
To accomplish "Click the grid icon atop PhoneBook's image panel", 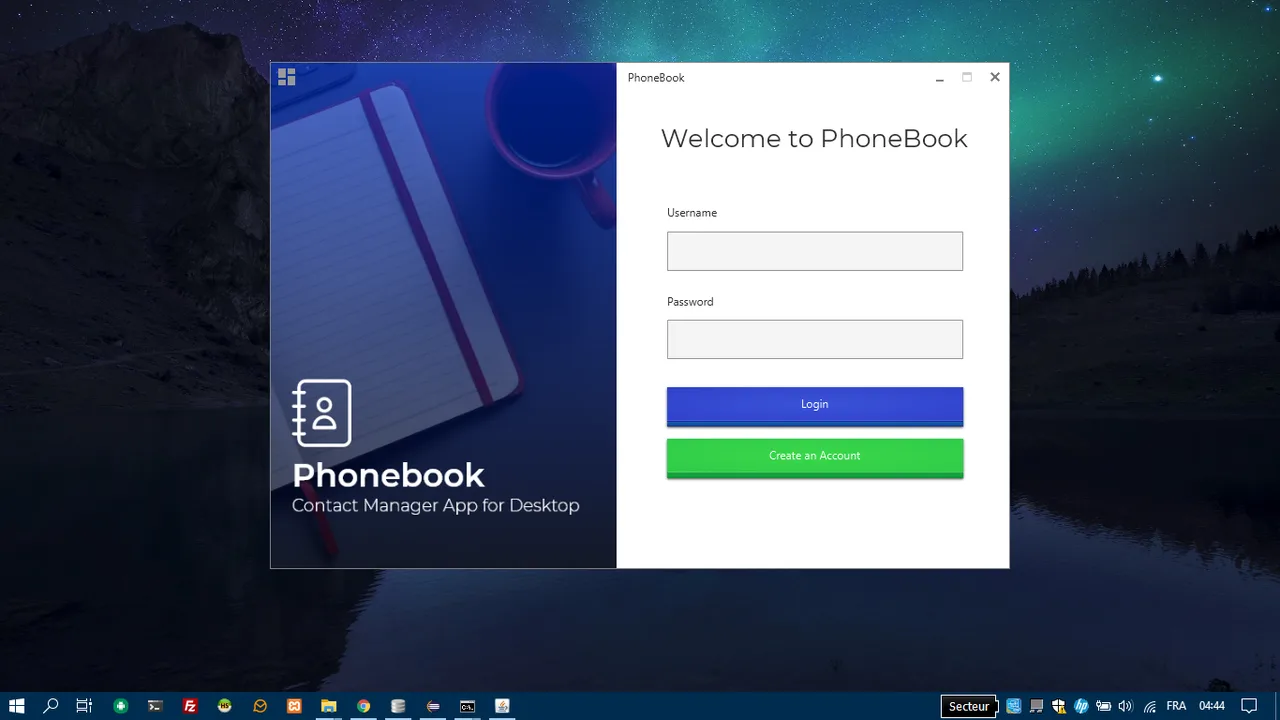I will point(287,77).
